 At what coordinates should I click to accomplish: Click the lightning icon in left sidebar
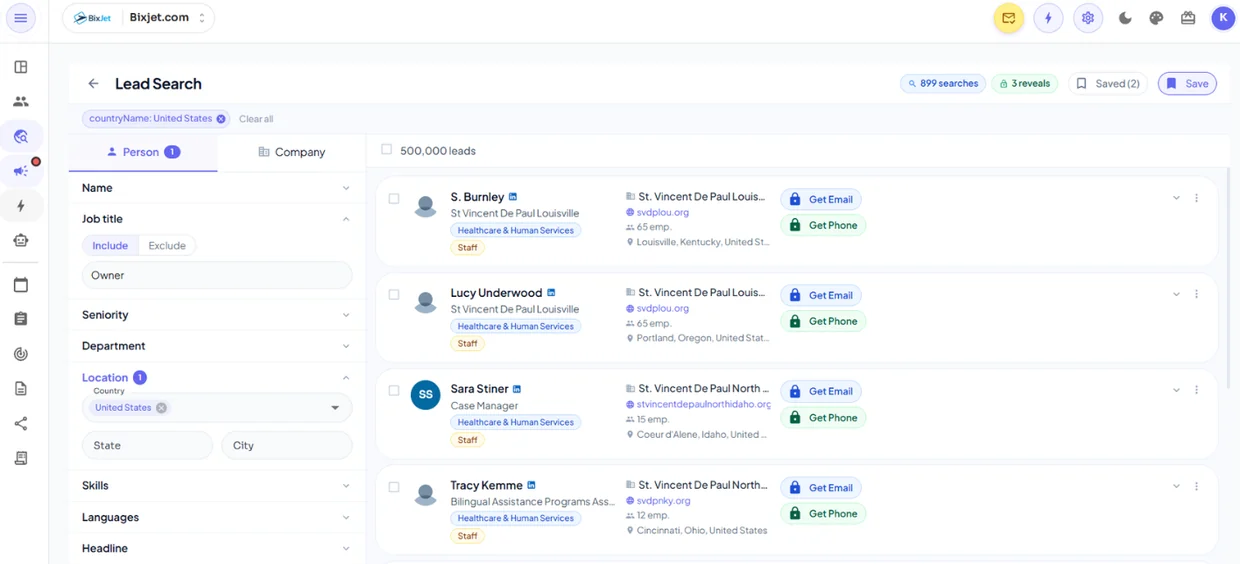[x=21, y=206]
